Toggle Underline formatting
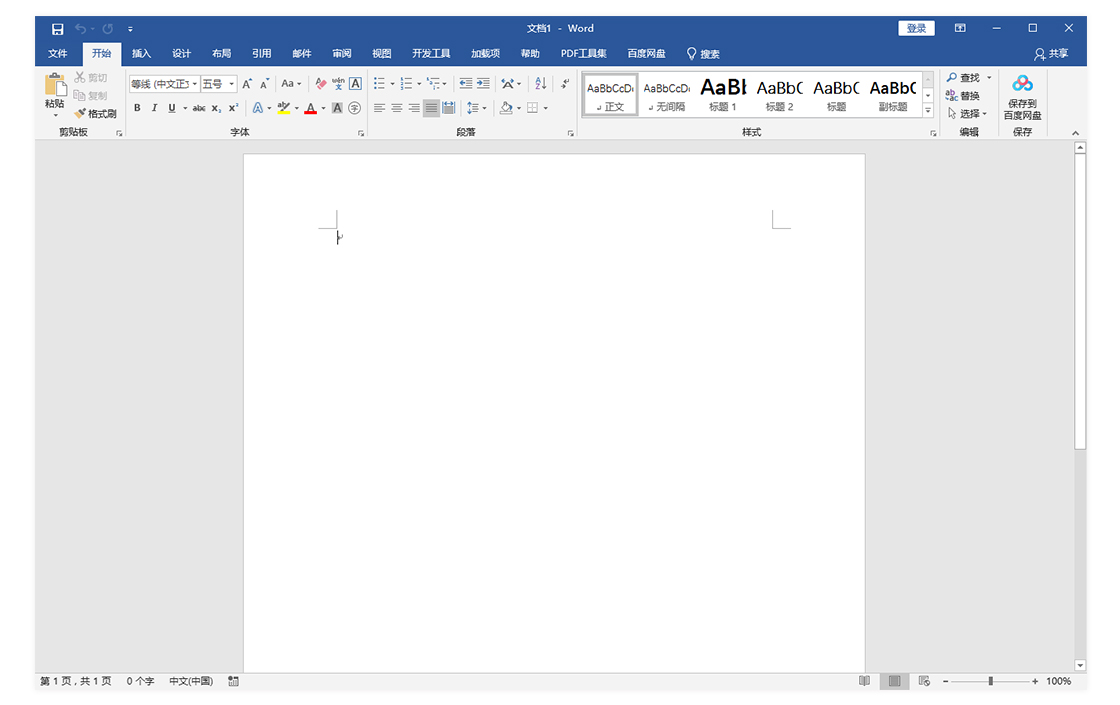 pyautogui.click(x=171, y=108)
